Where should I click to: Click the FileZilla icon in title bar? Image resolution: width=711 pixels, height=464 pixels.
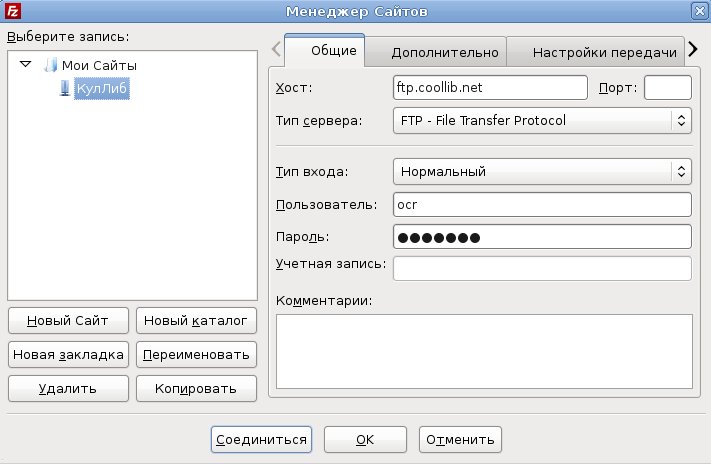coord(12,10)
